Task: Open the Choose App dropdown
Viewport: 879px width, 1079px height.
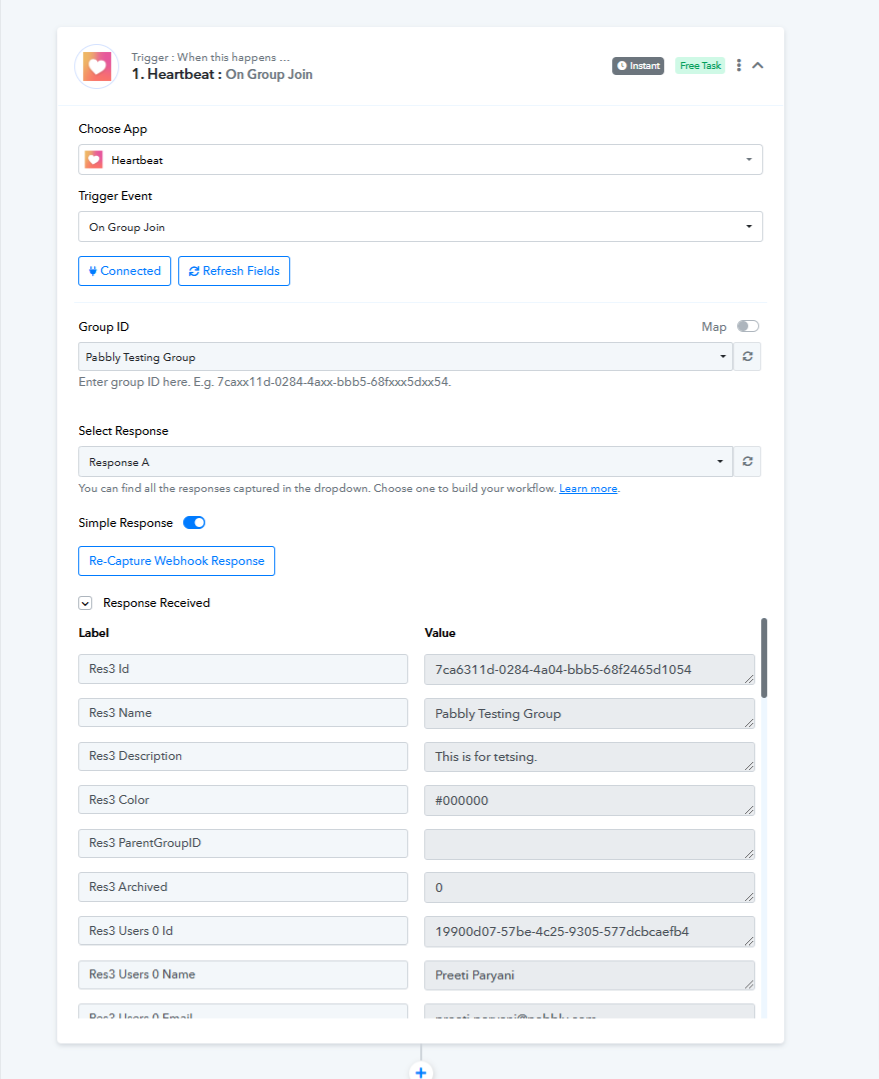Action: coord(421,160)
